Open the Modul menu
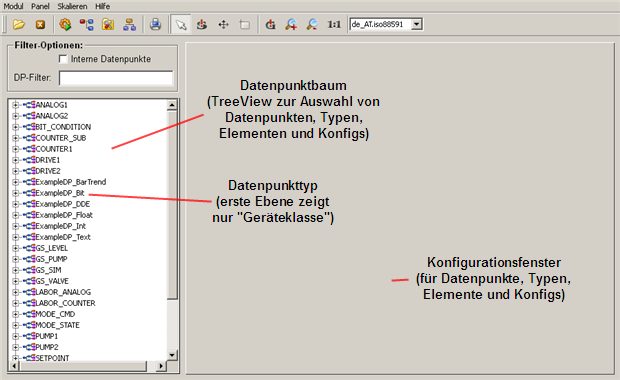The height and width of the screenshot is (380, 620). click(13, 6)
